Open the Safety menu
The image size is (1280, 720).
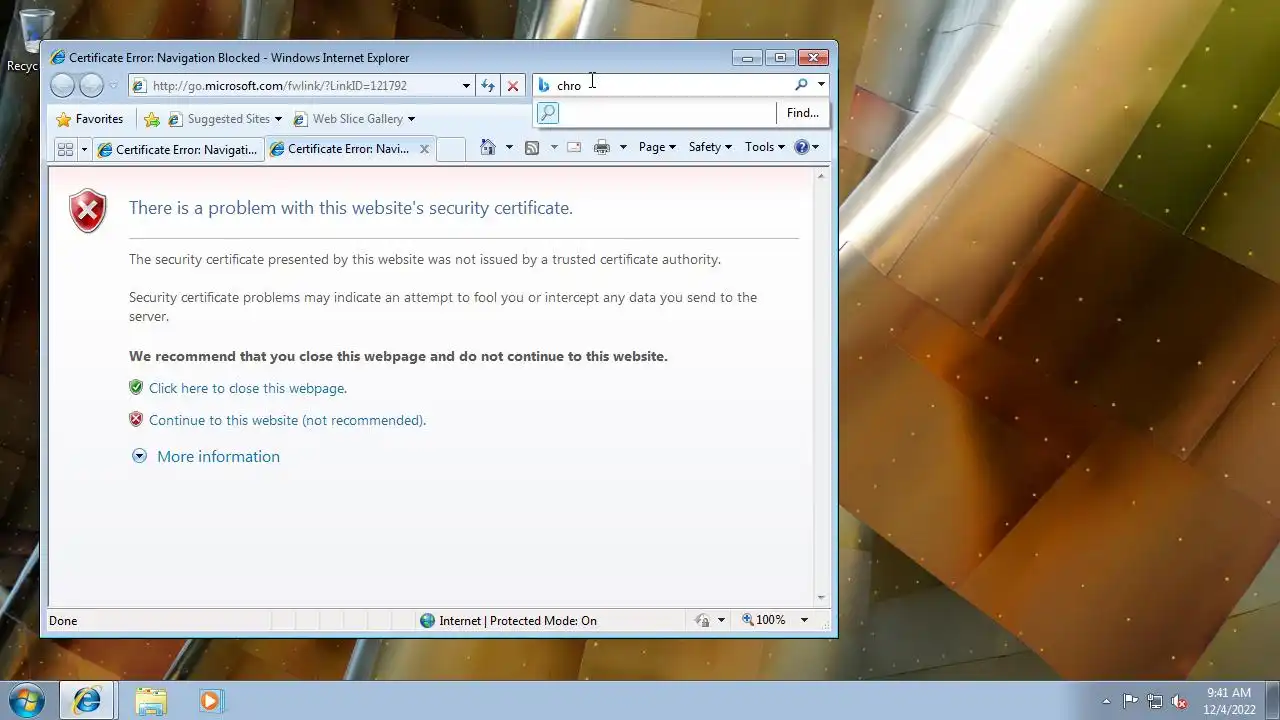click(710, 147)
